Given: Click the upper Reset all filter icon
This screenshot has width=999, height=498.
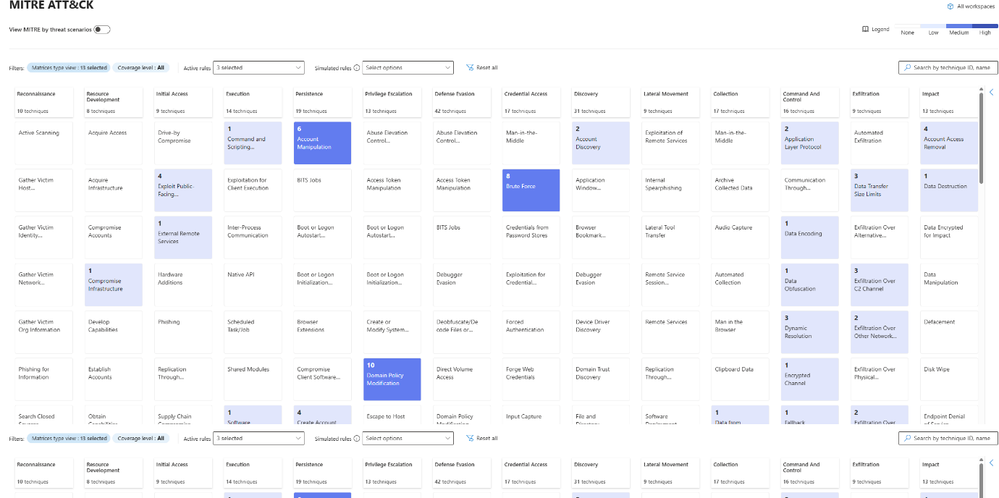Looking at the screenshot, I should [470, 67].
